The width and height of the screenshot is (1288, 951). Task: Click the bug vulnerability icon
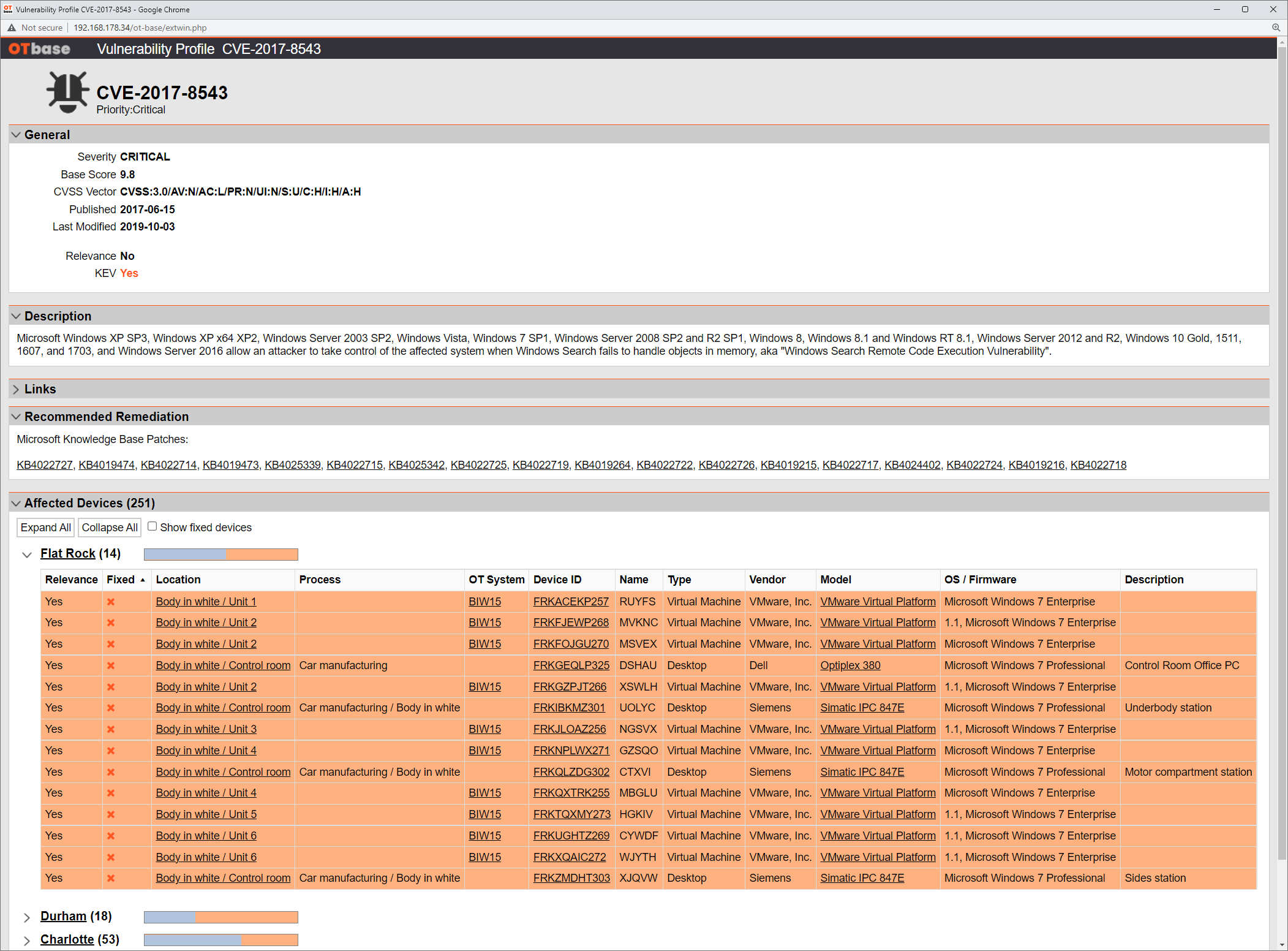[67, 92]
